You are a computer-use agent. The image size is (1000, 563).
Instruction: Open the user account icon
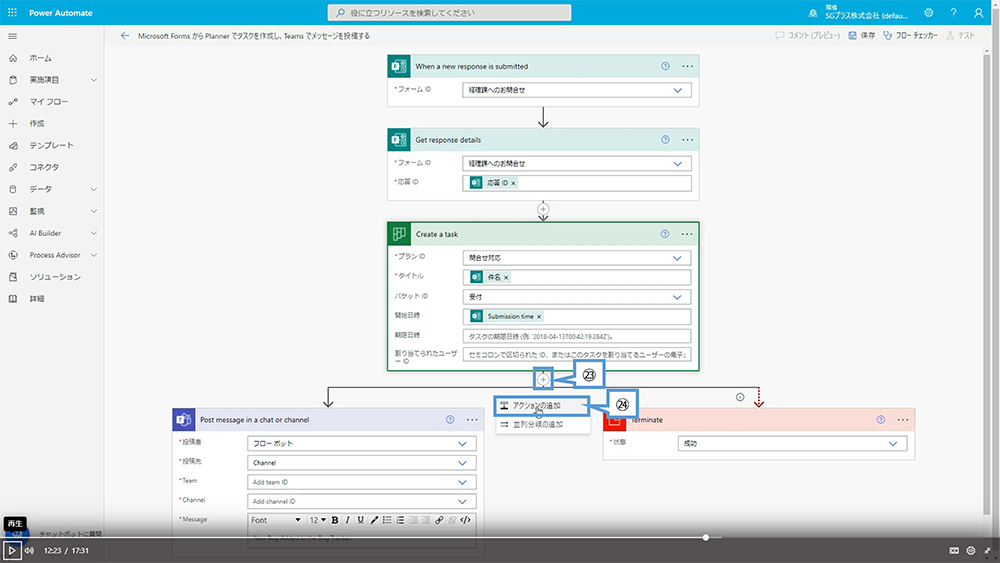978,13
